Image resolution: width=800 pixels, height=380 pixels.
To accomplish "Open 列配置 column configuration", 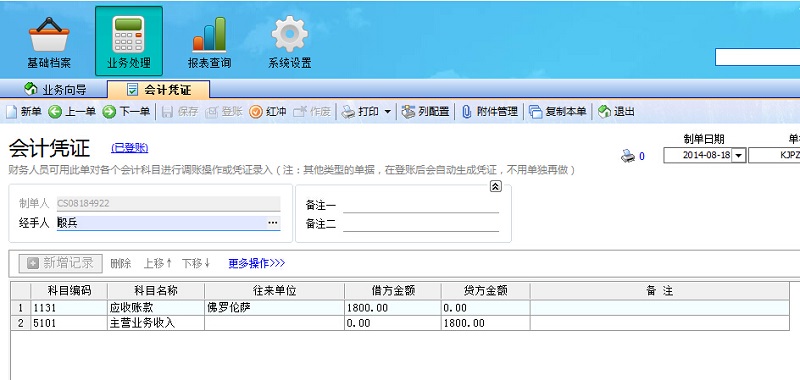I will click(x=426, y=112).
